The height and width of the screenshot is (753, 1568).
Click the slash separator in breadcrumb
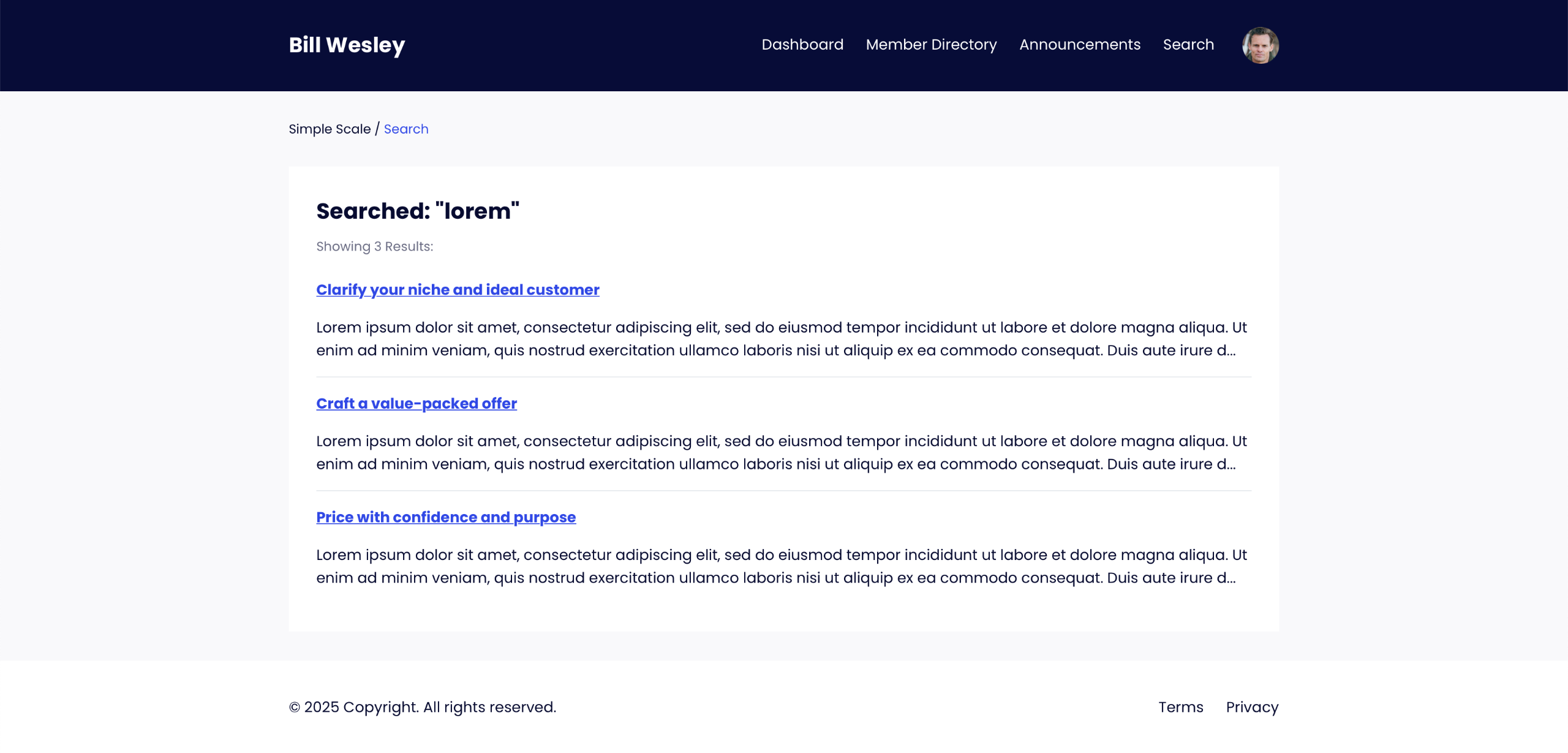click(x=377, y=129)
